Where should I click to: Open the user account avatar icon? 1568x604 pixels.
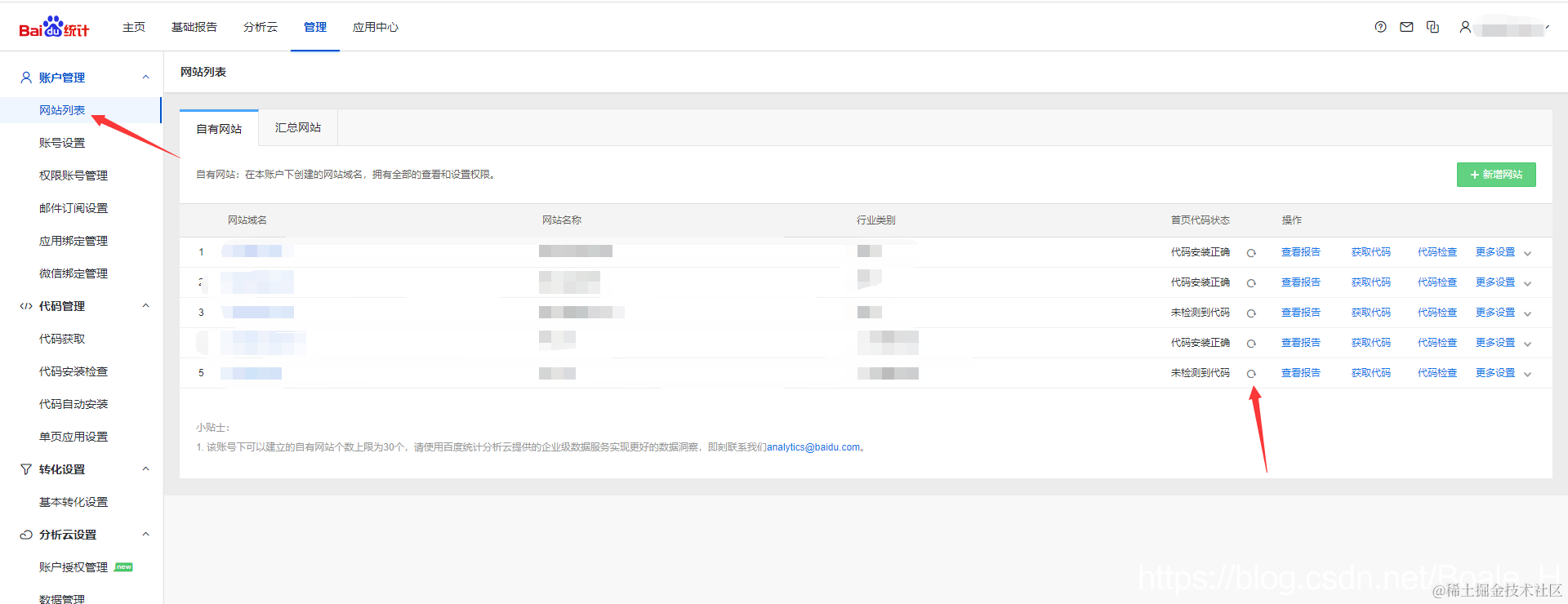tap(1465, 27)
